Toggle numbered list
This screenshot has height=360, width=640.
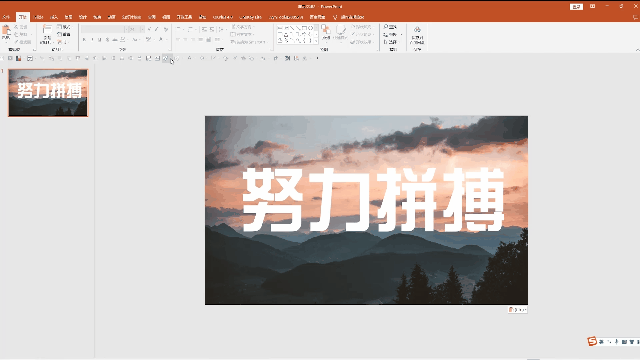(191, 29)
